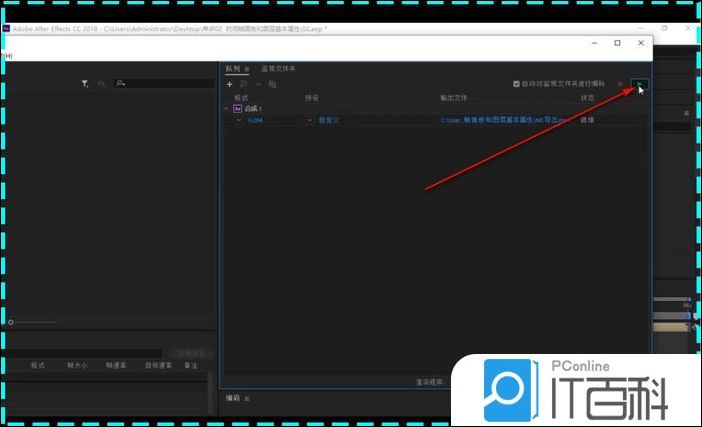Toggle the auto-encode watch folders checkbox

[x=516, y=84]
